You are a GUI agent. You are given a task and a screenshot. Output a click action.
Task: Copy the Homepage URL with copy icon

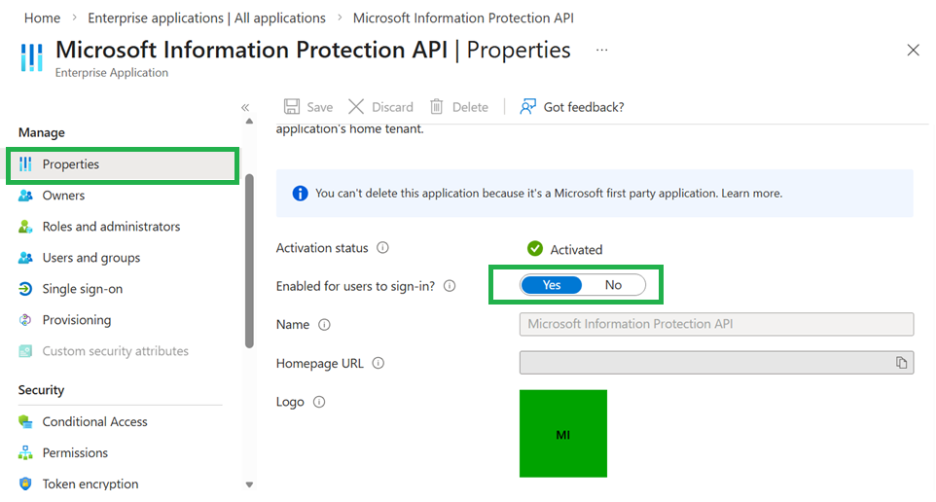coord(901,363)
